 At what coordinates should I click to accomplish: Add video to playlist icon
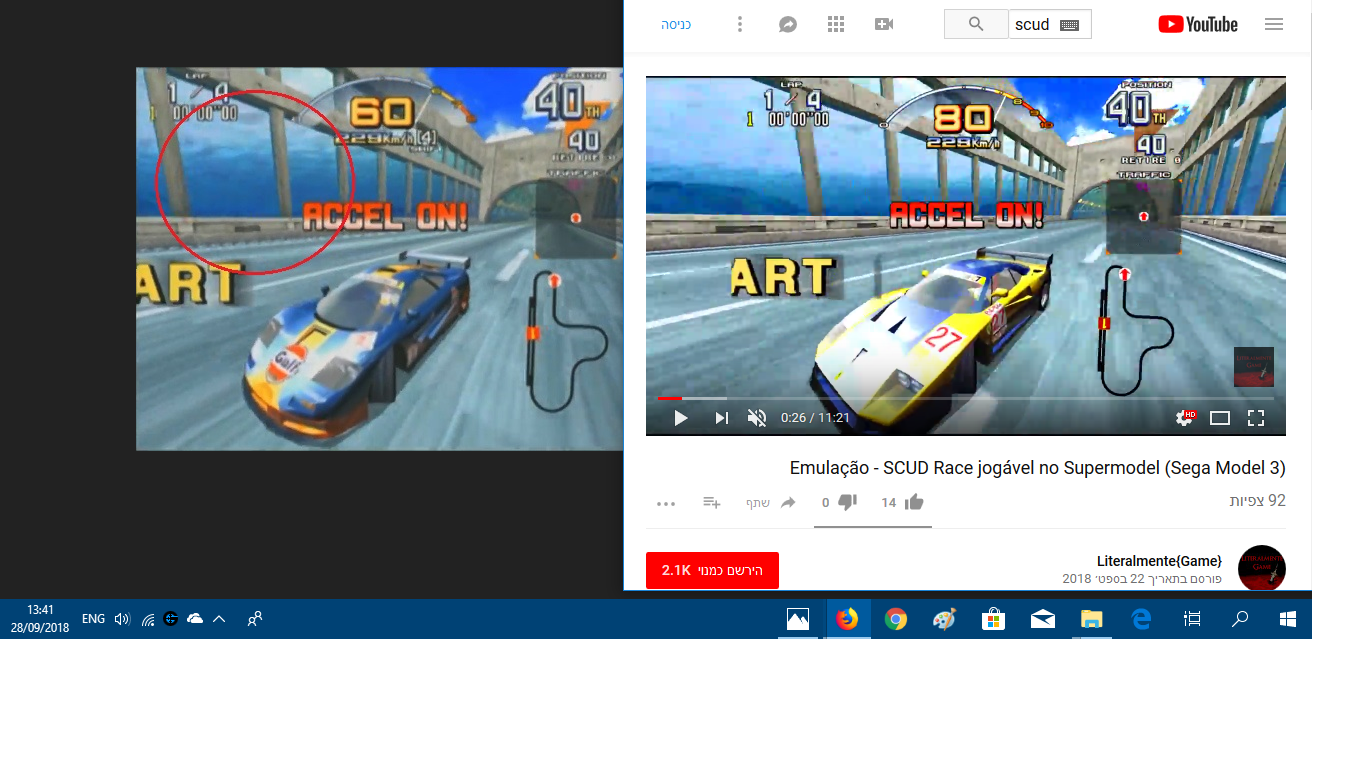tap(712, 502)
